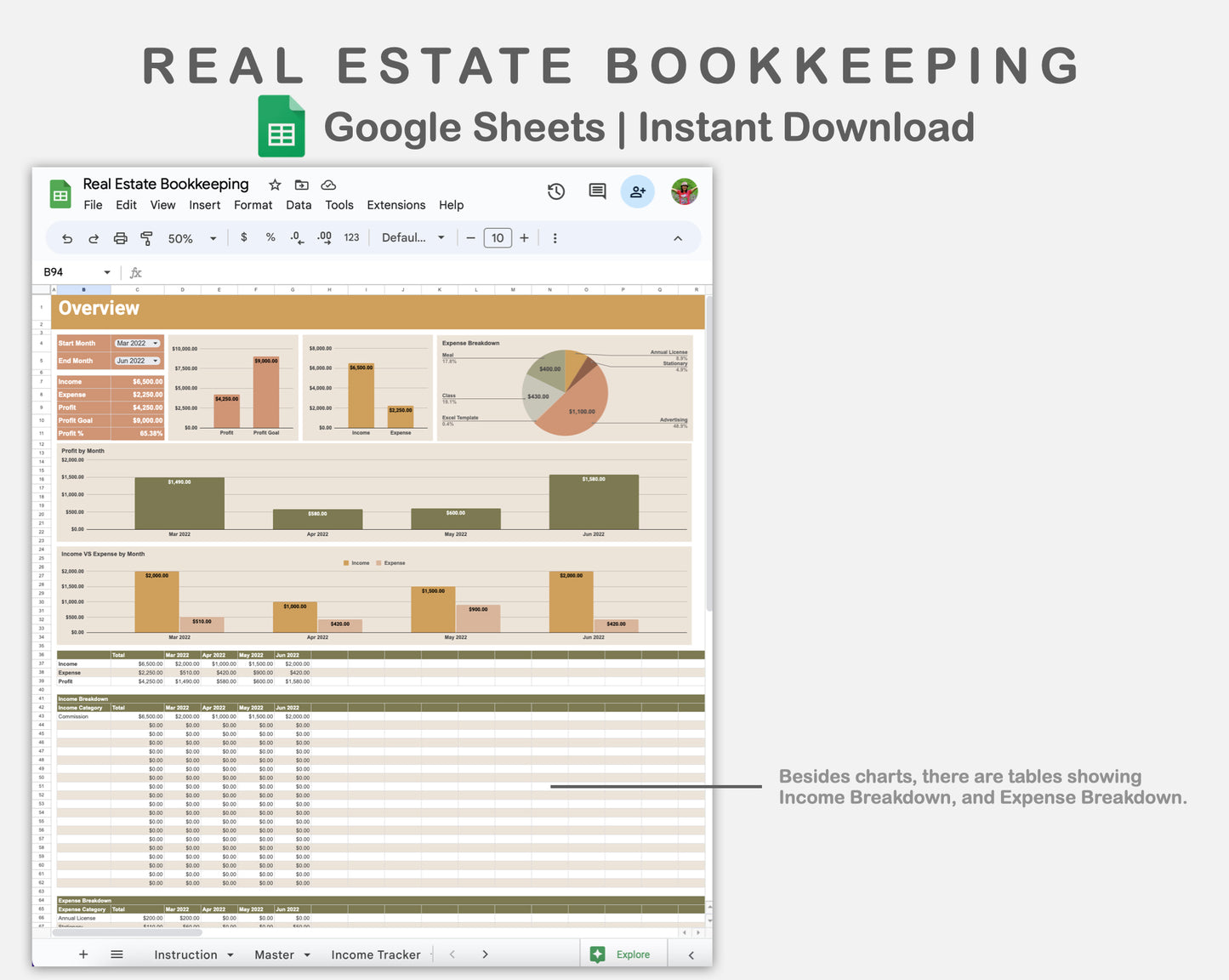Viewport: 1229px width, 980px height.
Task: Click the percent format icon
Action: tap(270, 238)
